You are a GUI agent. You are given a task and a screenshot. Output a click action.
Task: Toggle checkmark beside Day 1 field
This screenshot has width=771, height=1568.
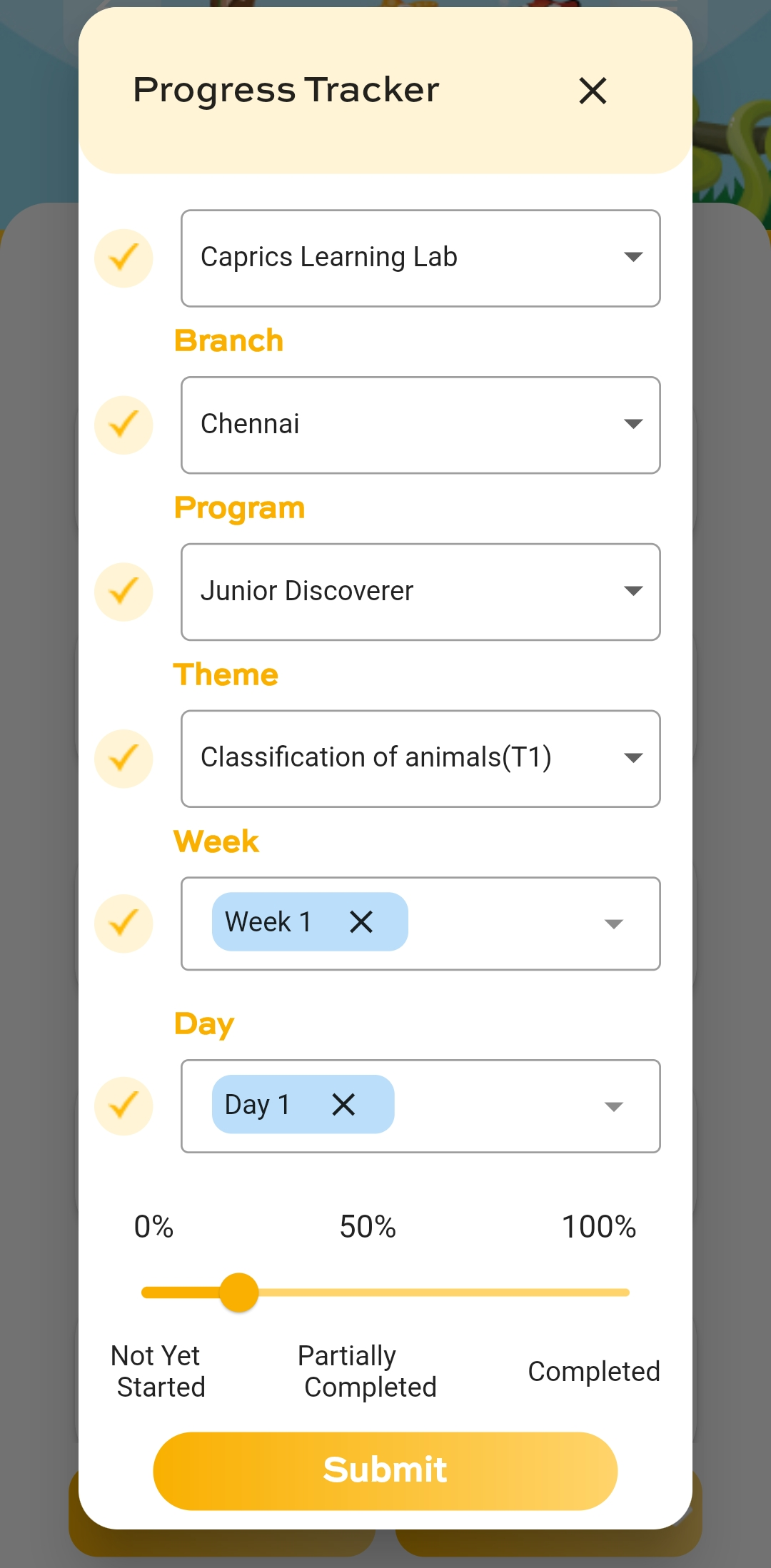(124, 1106)
